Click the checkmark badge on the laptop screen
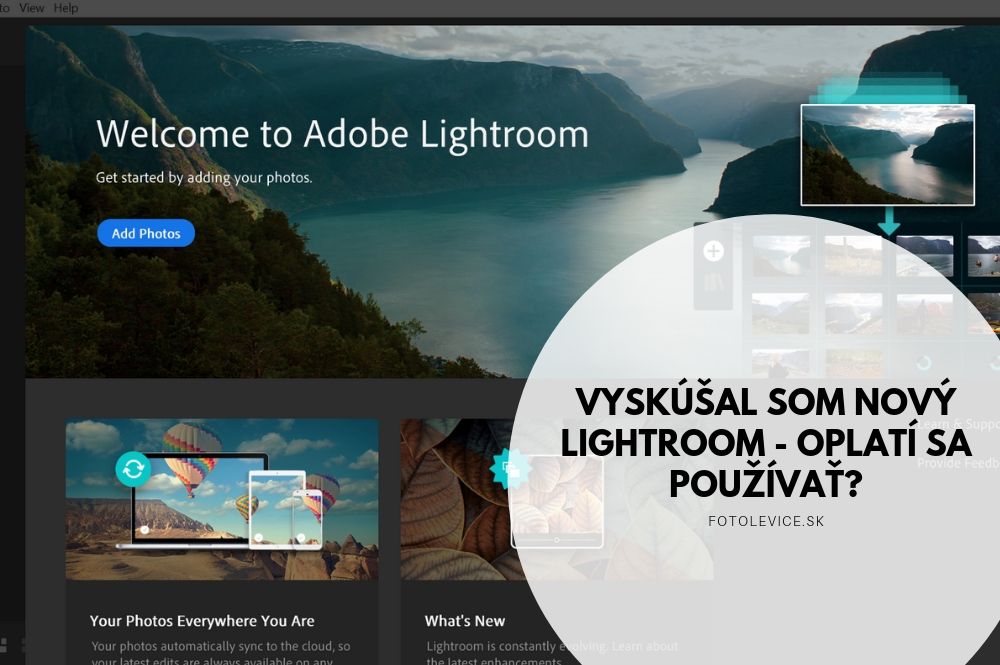 point(145,529)
